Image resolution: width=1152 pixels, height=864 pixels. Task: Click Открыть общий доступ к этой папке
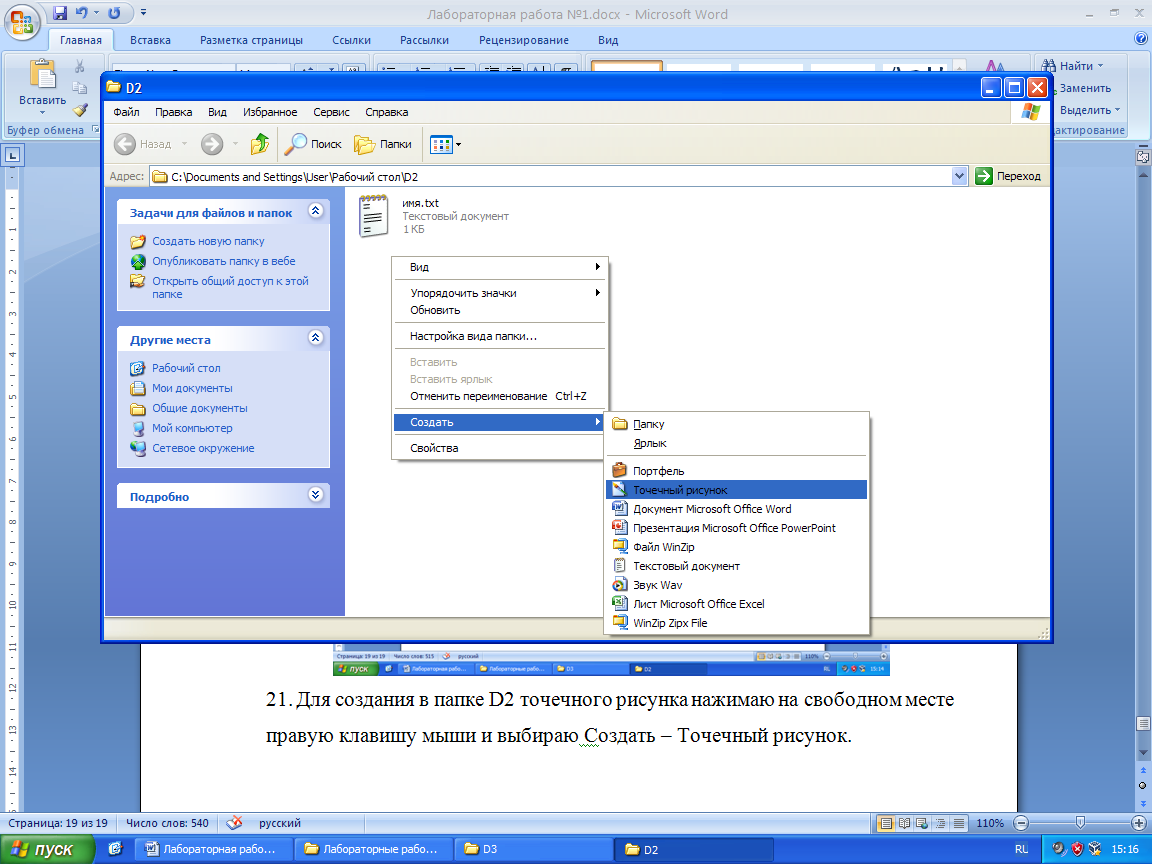point(230,287)
